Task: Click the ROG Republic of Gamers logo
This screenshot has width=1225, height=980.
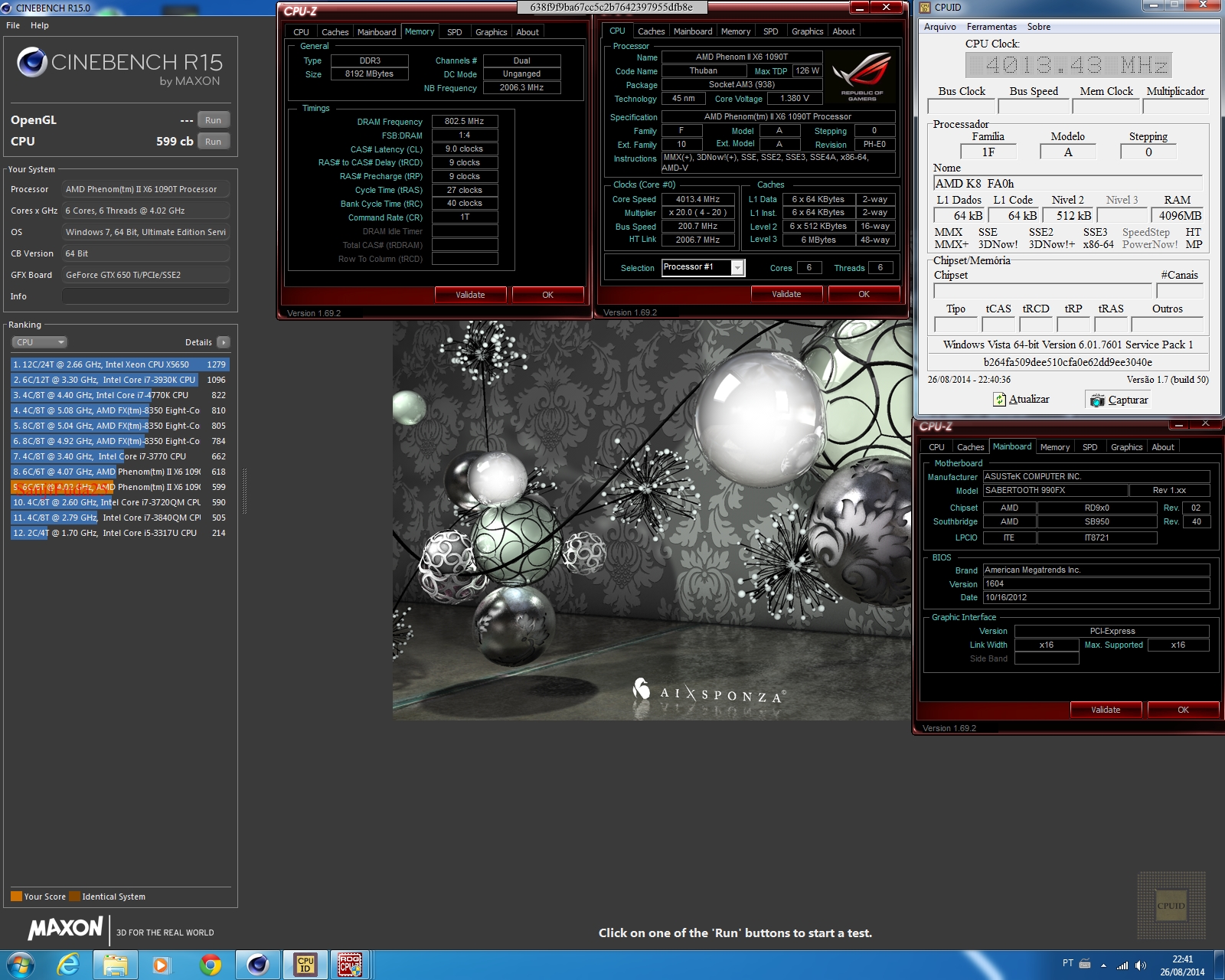Action: click(x=862, y=77)
